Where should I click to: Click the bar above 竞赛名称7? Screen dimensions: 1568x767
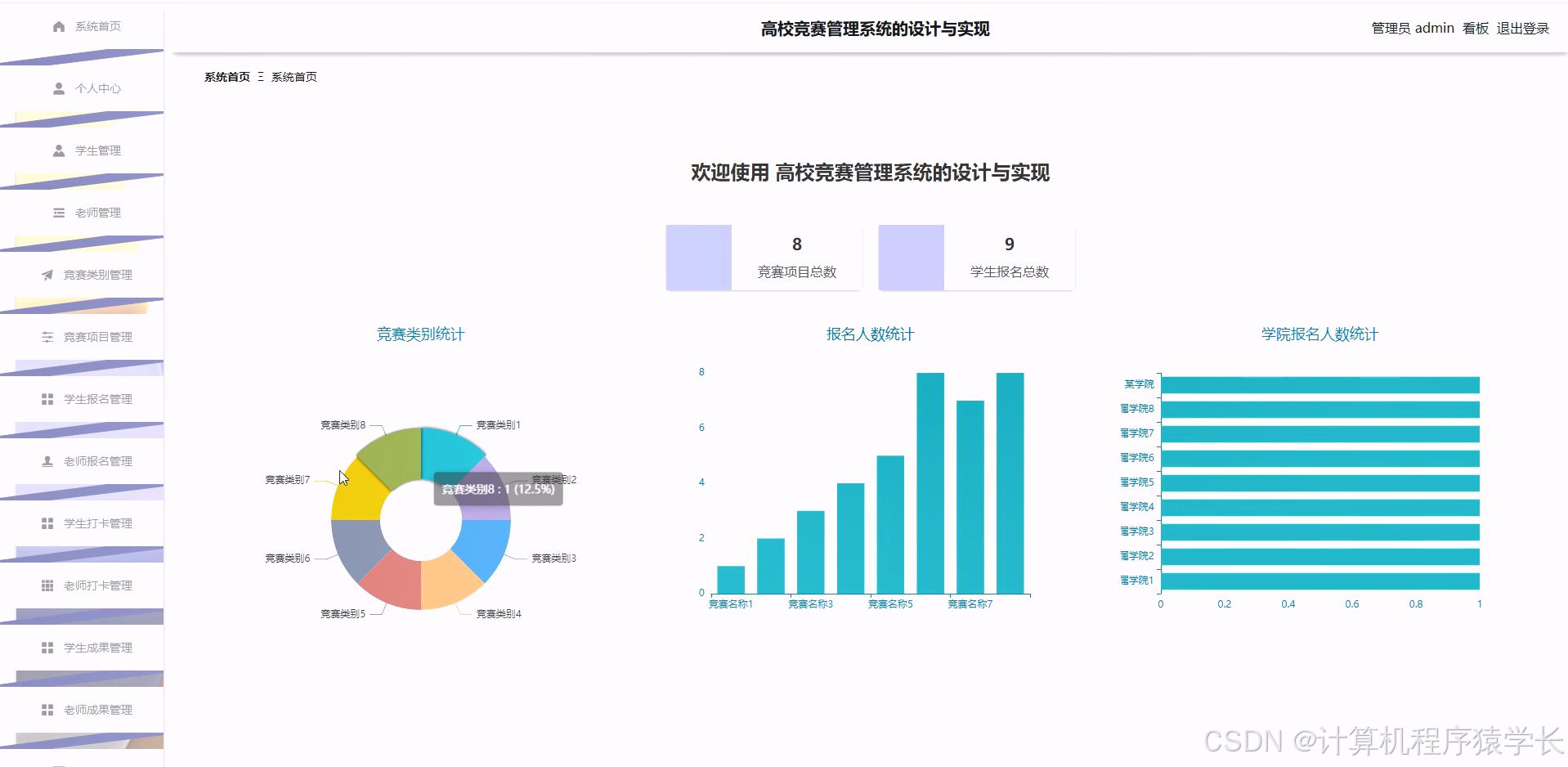[x=970, y=497]
